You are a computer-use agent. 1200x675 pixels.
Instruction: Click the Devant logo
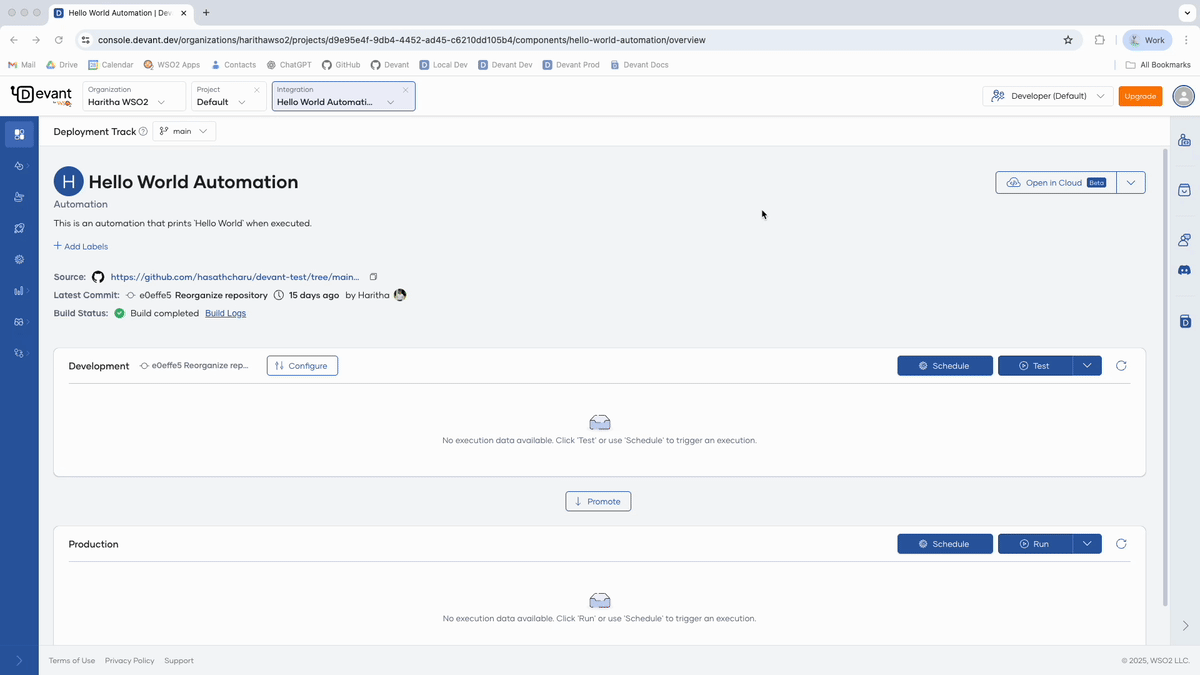point(41,95)
